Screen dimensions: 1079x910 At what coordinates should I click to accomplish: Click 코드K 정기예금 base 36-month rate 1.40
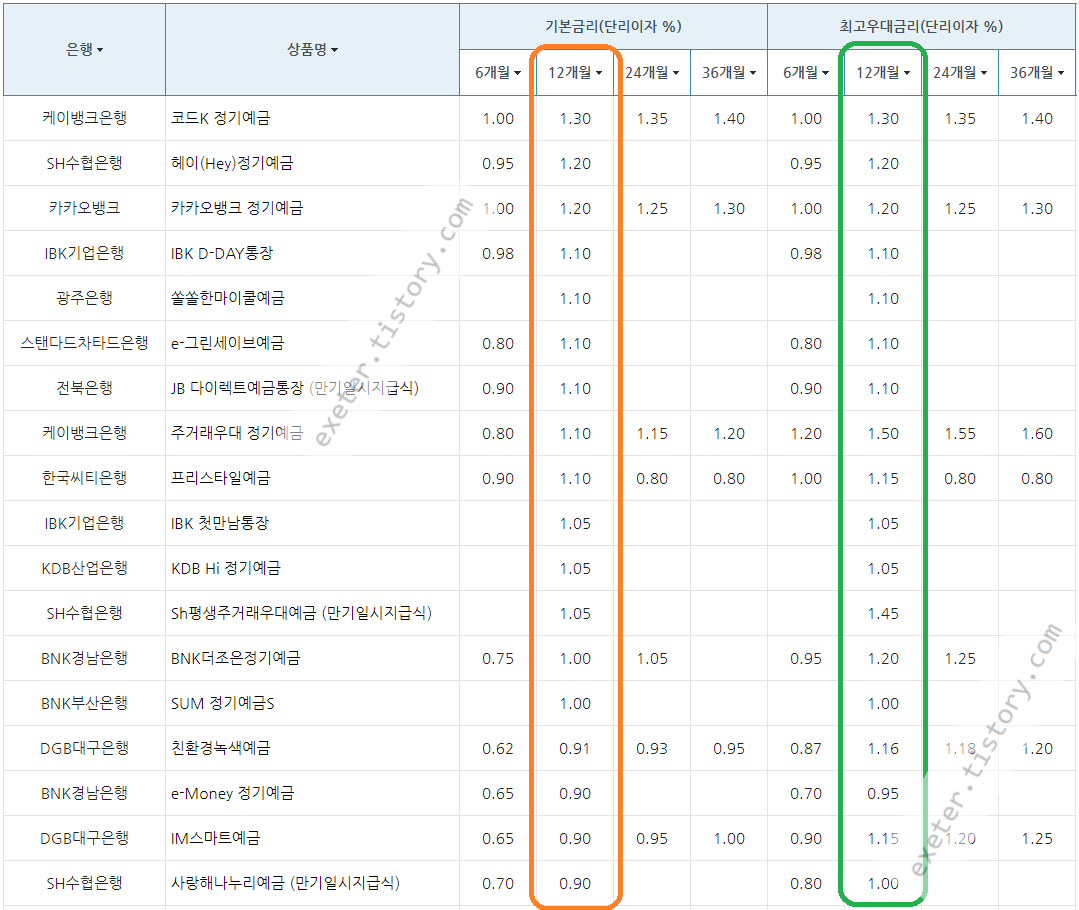729,118
